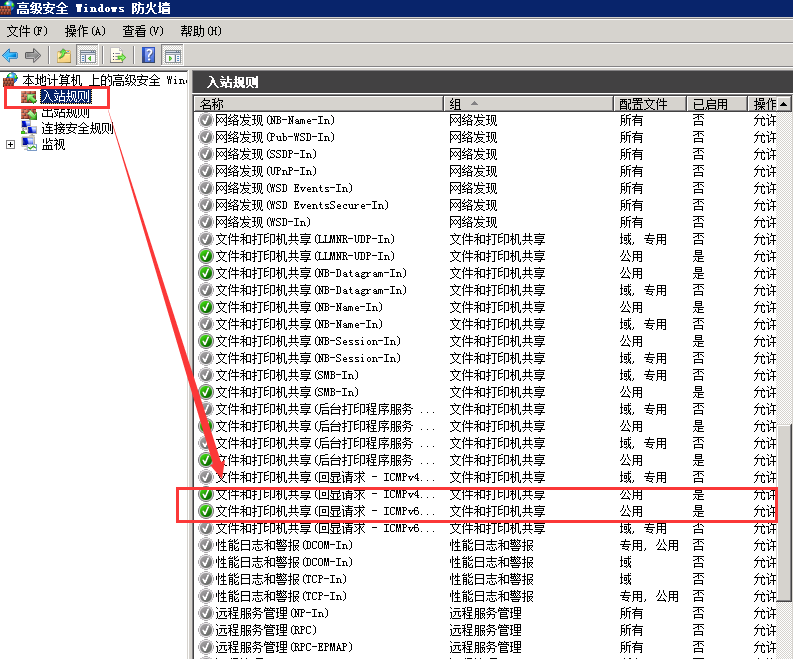Toggle the show/hide console tree toolbar icon
Image resolution: width=793 pixels, height=659 pixels.
(x=87, y=55)
